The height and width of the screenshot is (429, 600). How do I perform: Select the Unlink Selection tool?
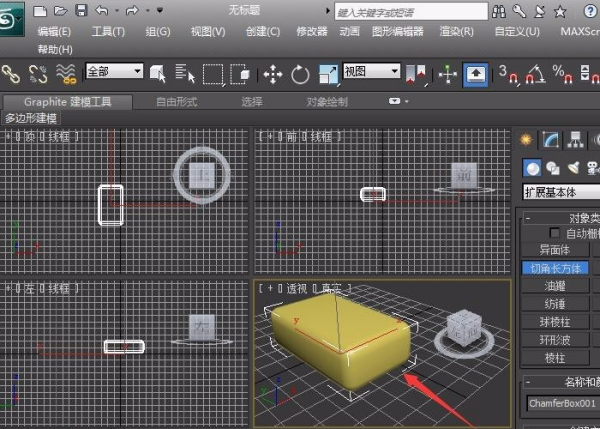38,74
